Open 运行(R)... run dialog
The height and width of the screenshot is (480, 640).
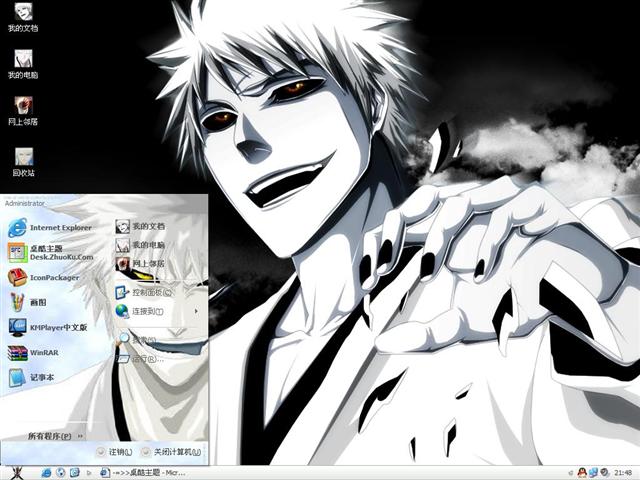tap(140, 359)
